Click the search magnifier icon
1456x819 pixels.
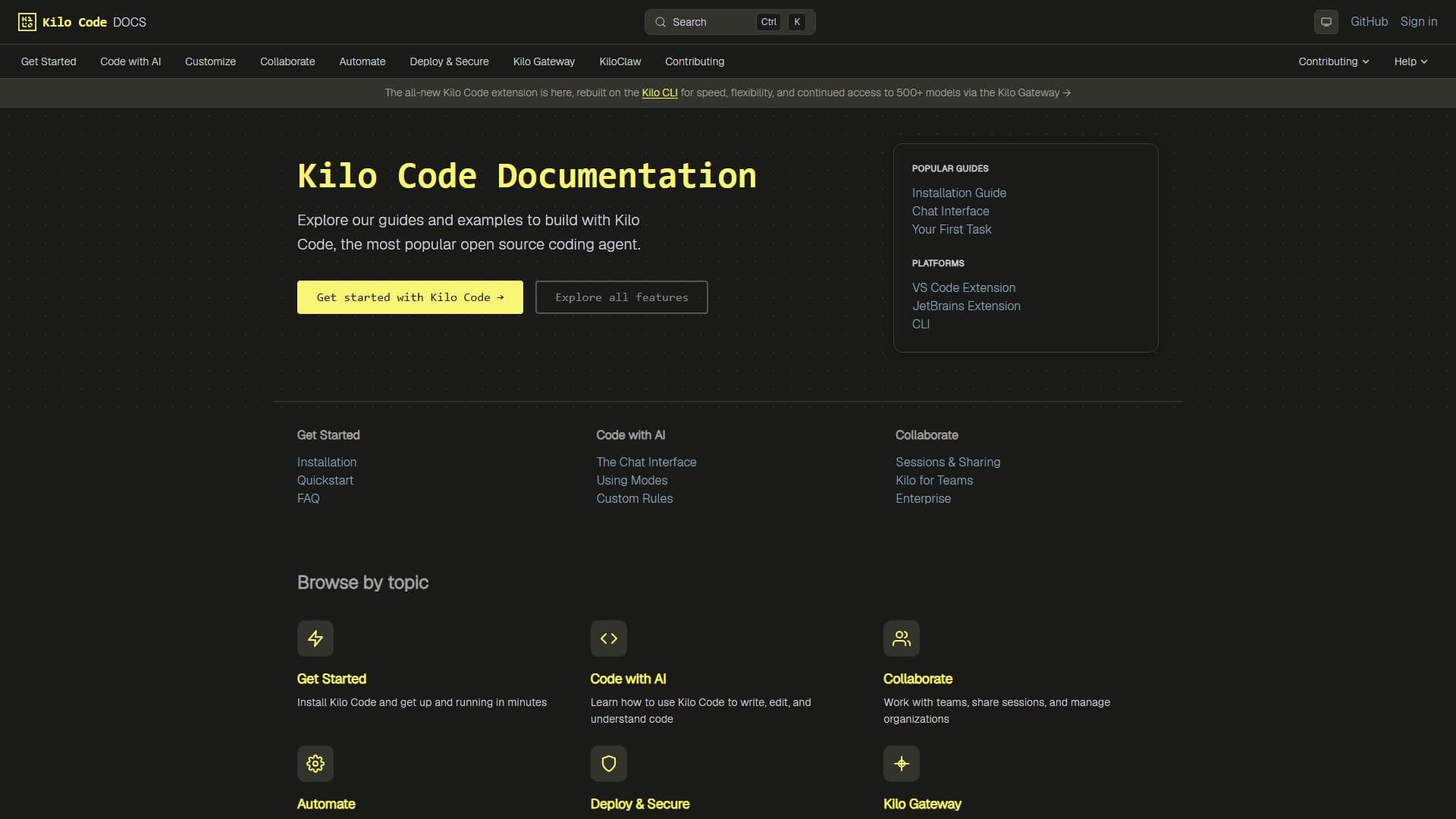[x=661, y=22]
